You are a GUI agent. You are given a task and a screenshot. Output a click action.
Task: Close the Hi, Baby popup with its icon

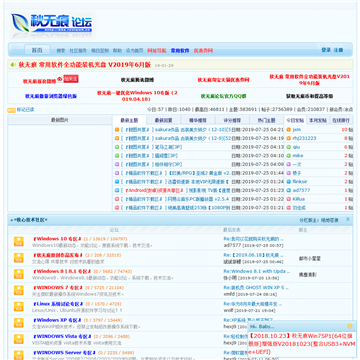350,326
